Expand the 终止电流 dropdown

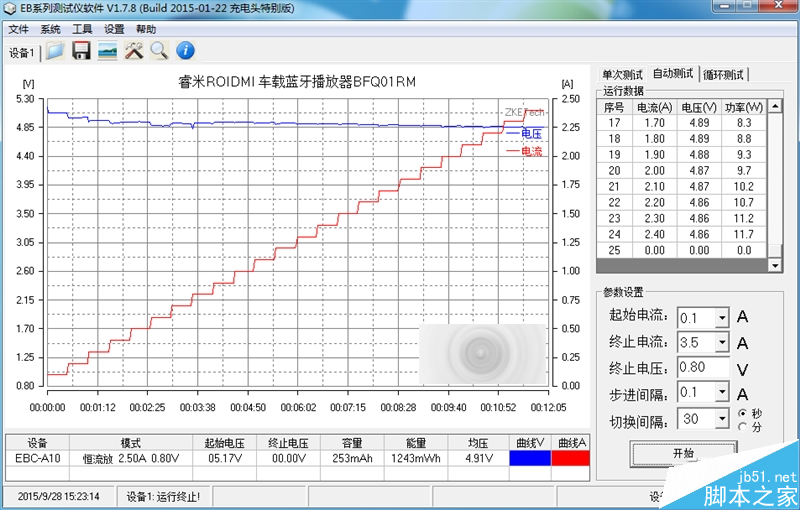click(x=721, y=342)
